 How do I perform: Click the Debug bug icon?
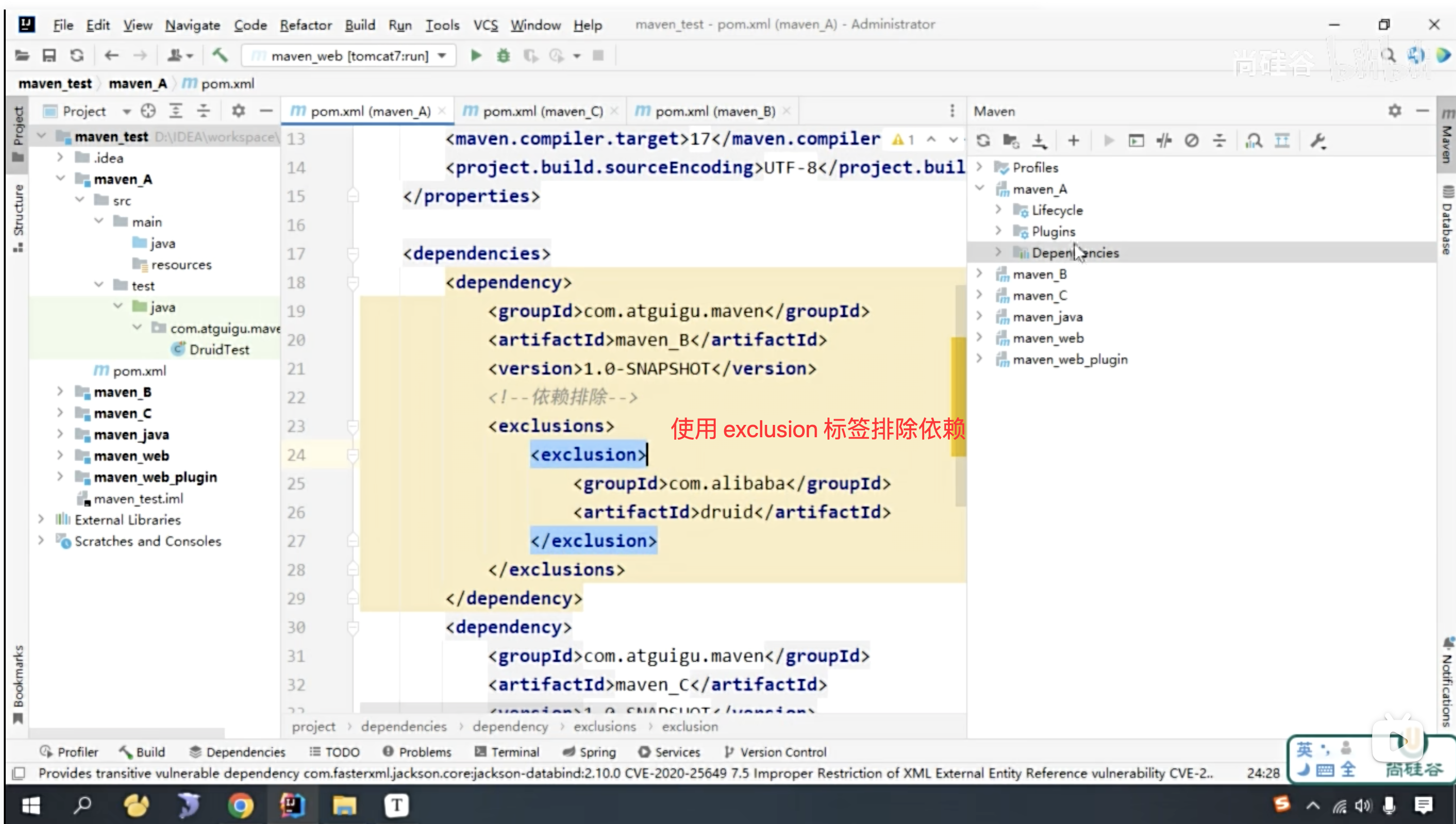(x=503, y=55)
